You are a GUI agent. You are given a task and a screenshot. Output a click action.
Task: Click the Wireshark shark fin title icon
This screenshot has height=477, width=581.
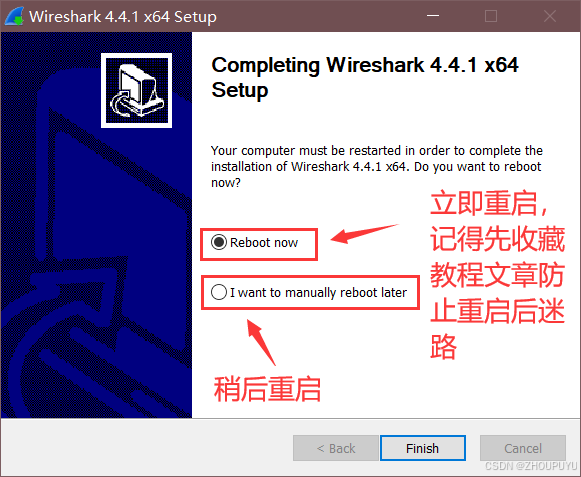[x=14, y=16]
